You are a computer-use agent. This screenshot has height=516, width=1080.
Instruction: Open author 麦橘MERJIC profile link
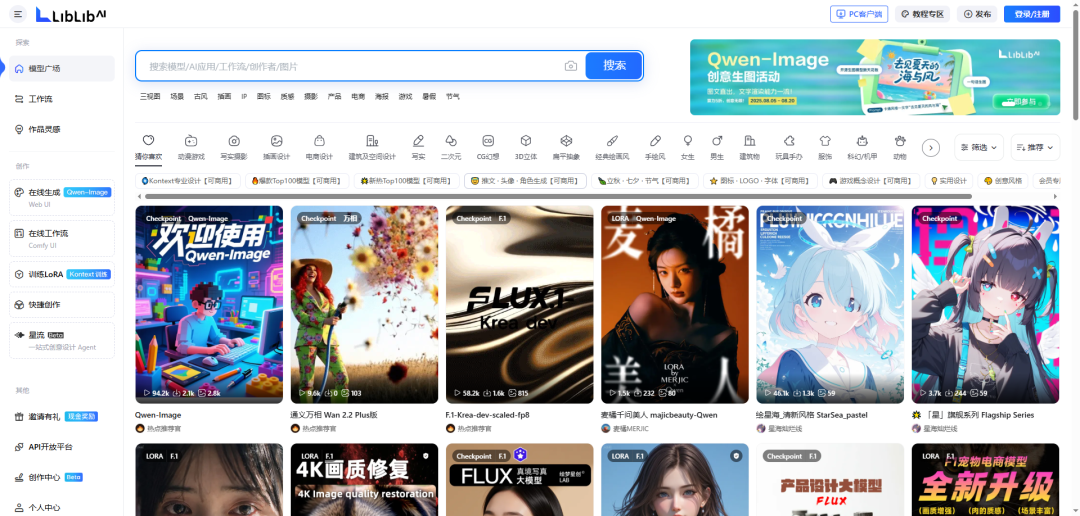pyautogui.click(x=630, y=429)
